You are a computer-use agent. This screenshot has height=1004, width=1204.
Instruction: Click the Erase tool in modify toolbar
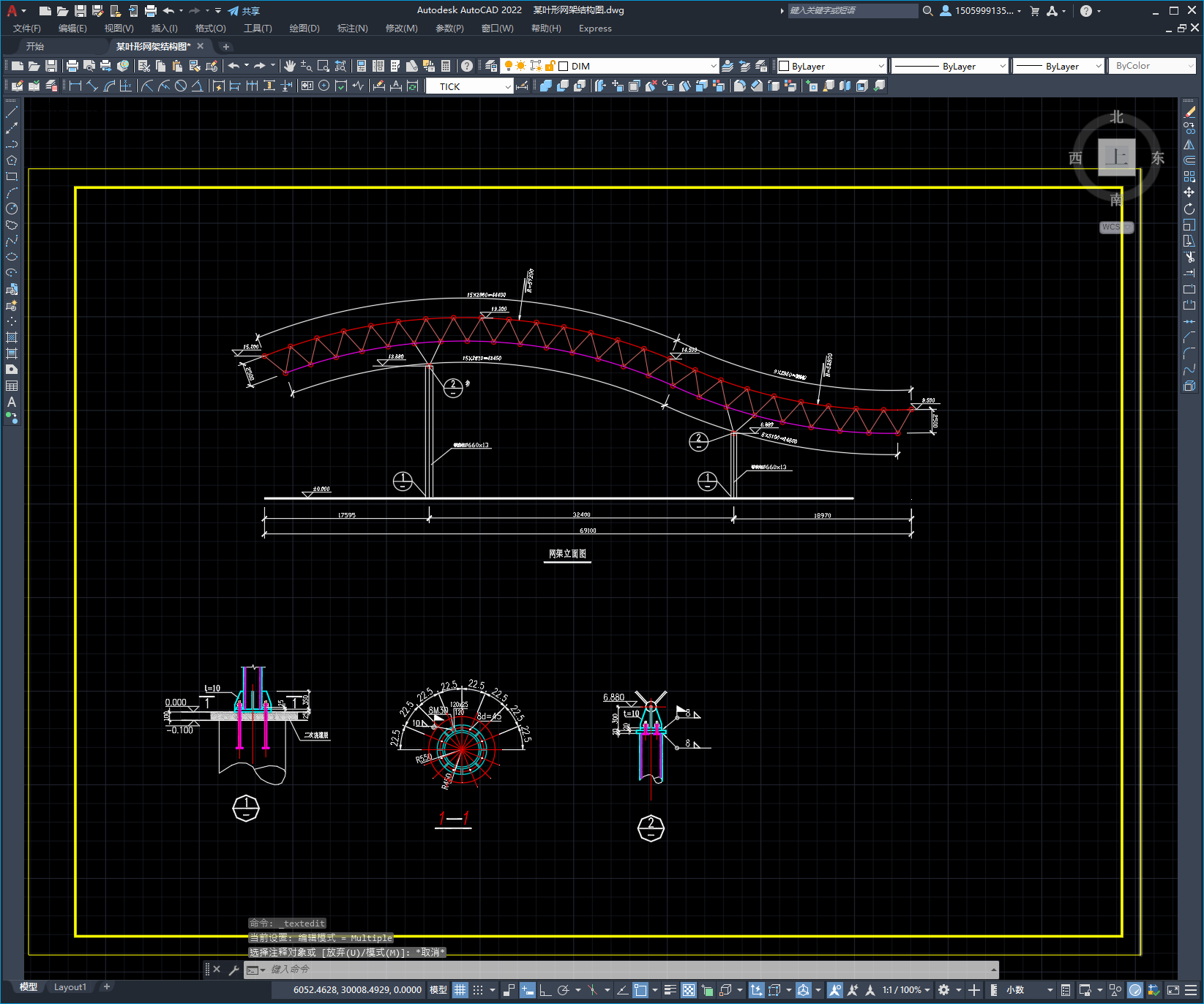coord(1189,112)
